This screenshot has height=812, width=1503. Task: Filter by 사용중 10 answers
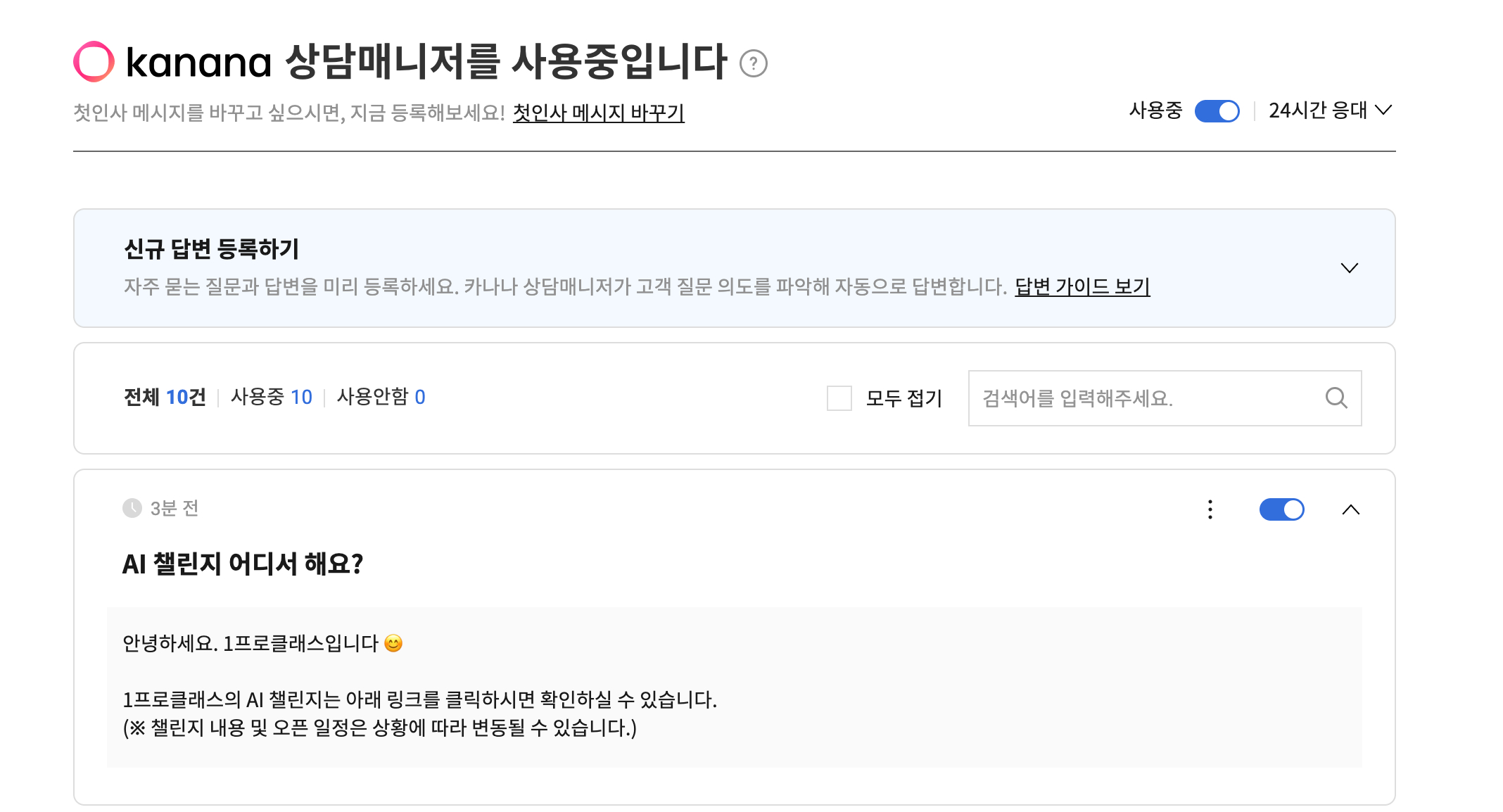point(271,398)
